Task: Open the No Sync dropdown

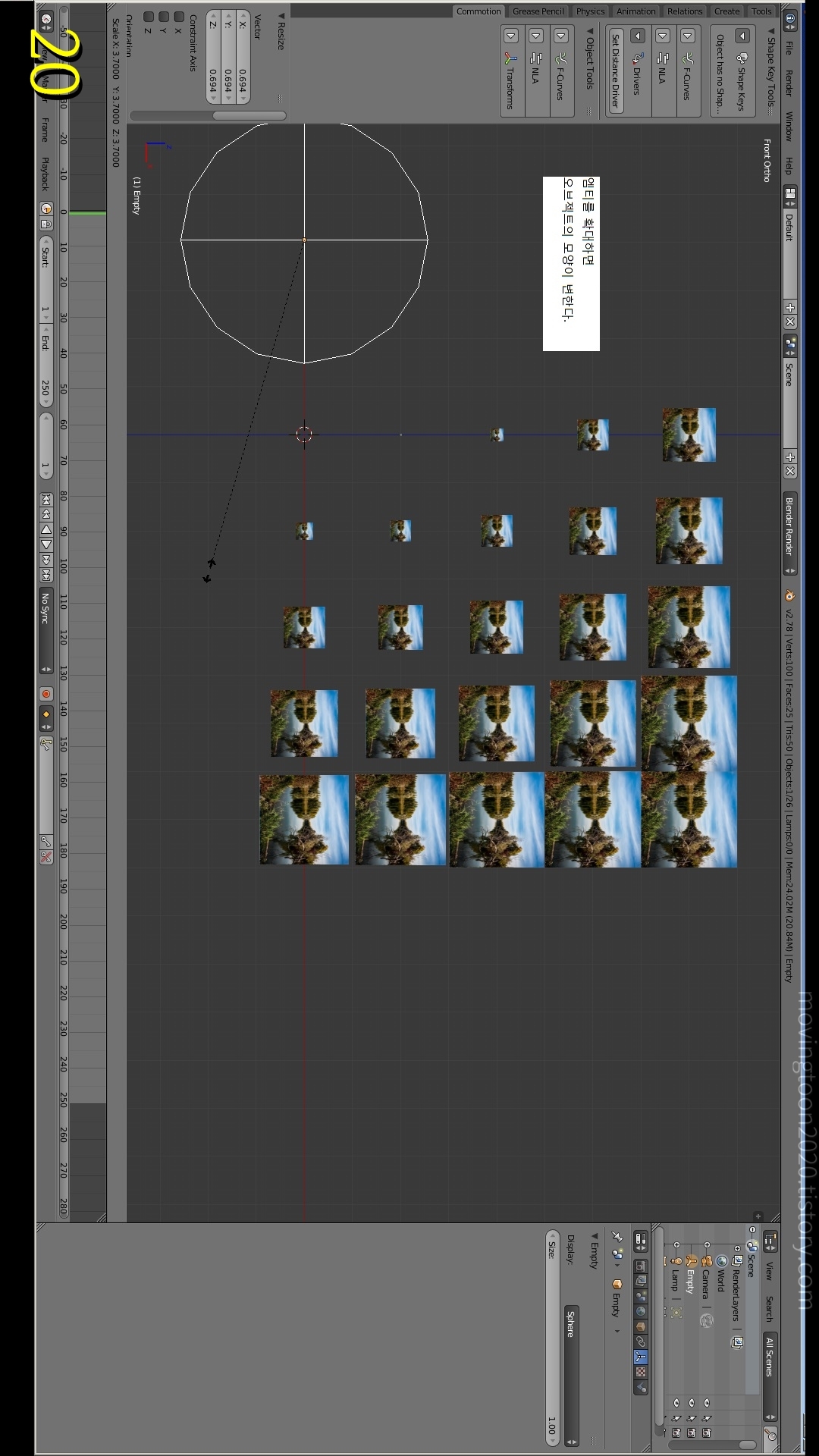Action: coord(46,630)
